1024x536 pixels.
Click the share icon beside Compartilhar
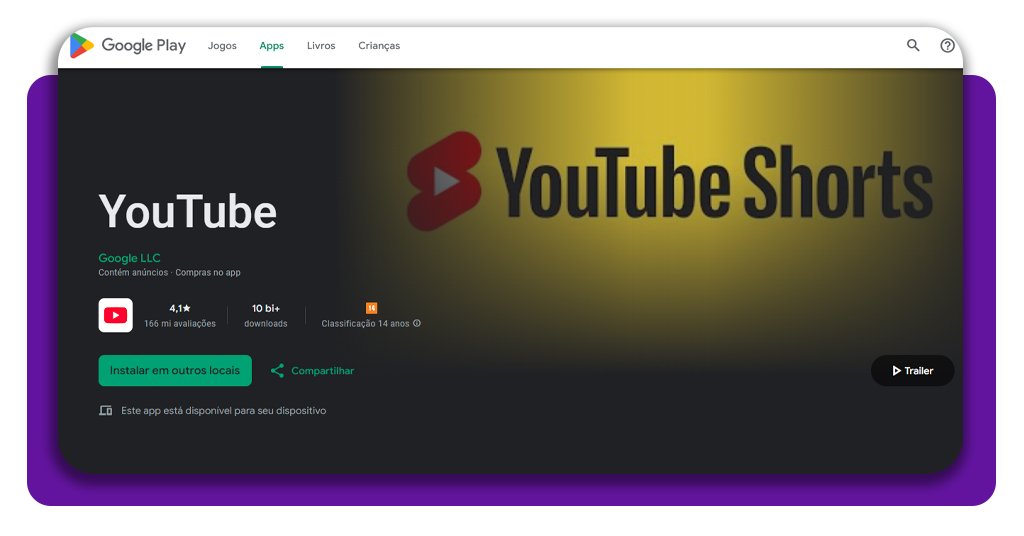[x=277, y=371]
